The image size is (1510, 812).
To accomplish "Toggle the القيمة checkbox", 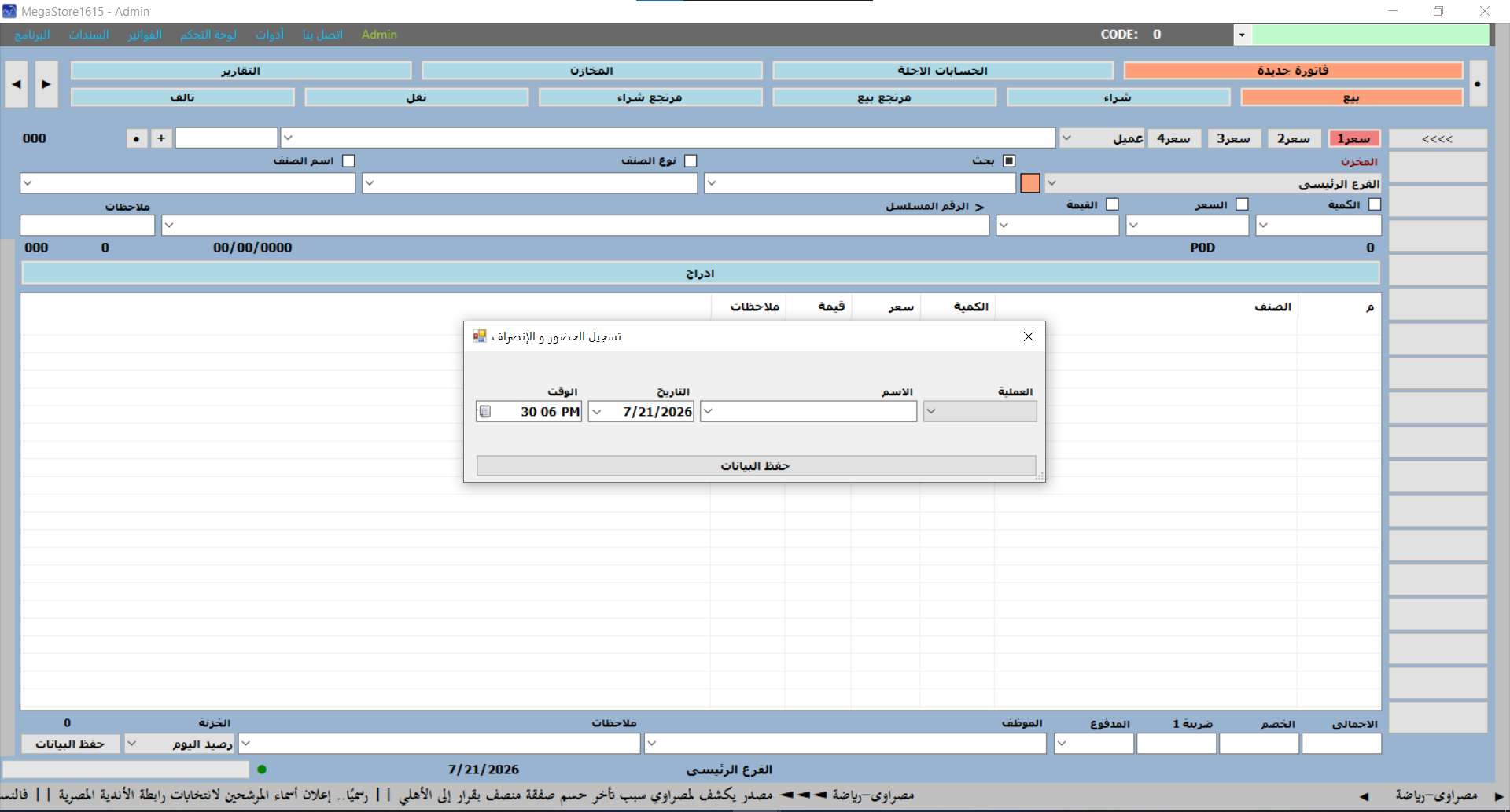I will point(1112,204).
